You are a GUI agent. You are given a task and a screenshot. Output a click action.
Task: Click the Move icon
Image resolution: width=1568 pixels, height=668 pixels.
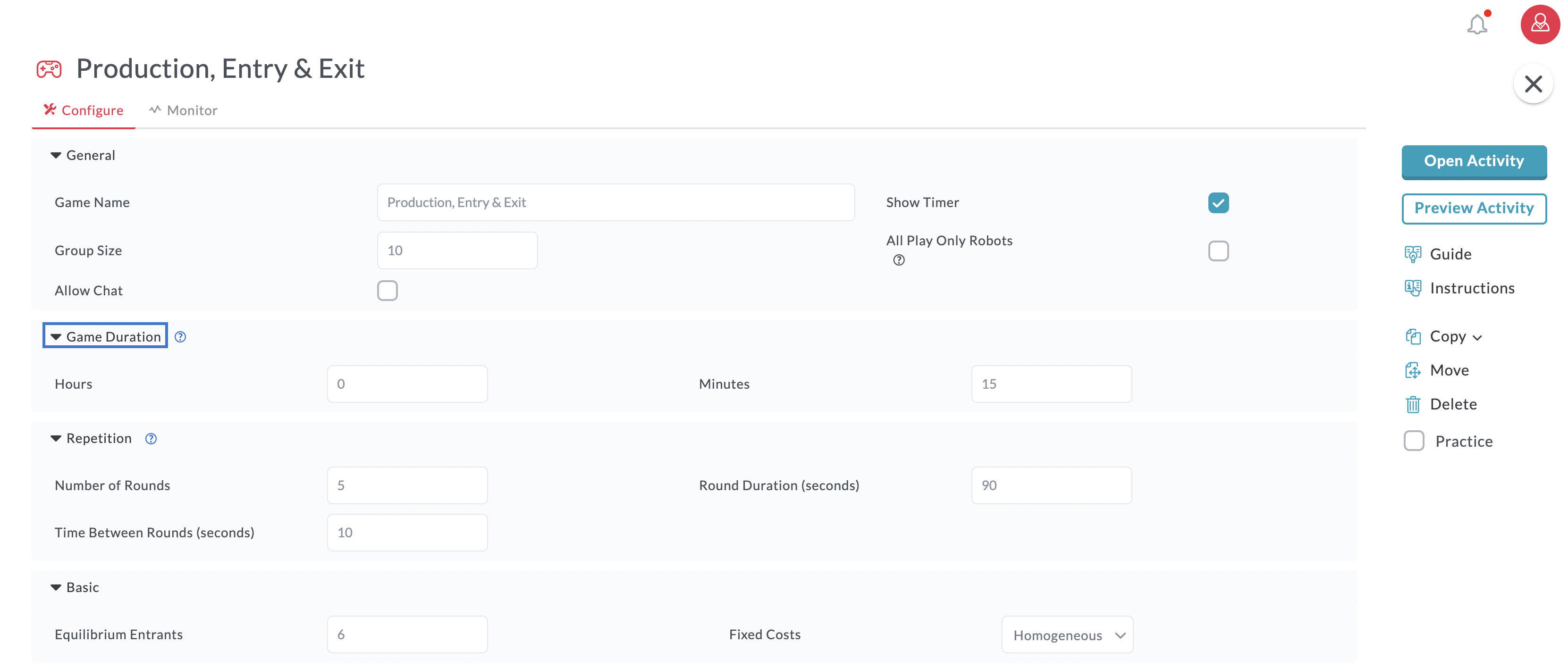click(x=1413, y=370)
